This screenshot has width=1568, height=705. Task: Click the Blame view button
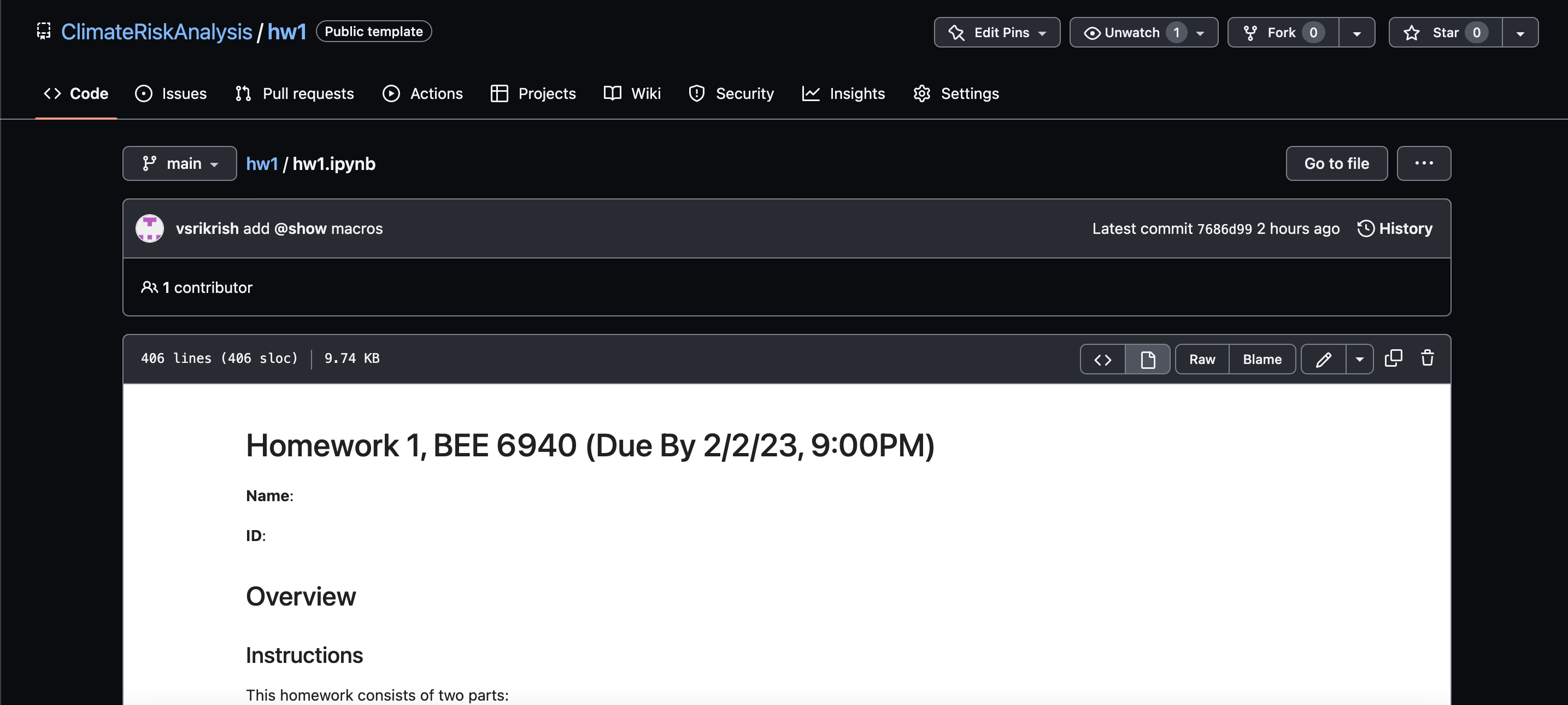point(1262,359)
